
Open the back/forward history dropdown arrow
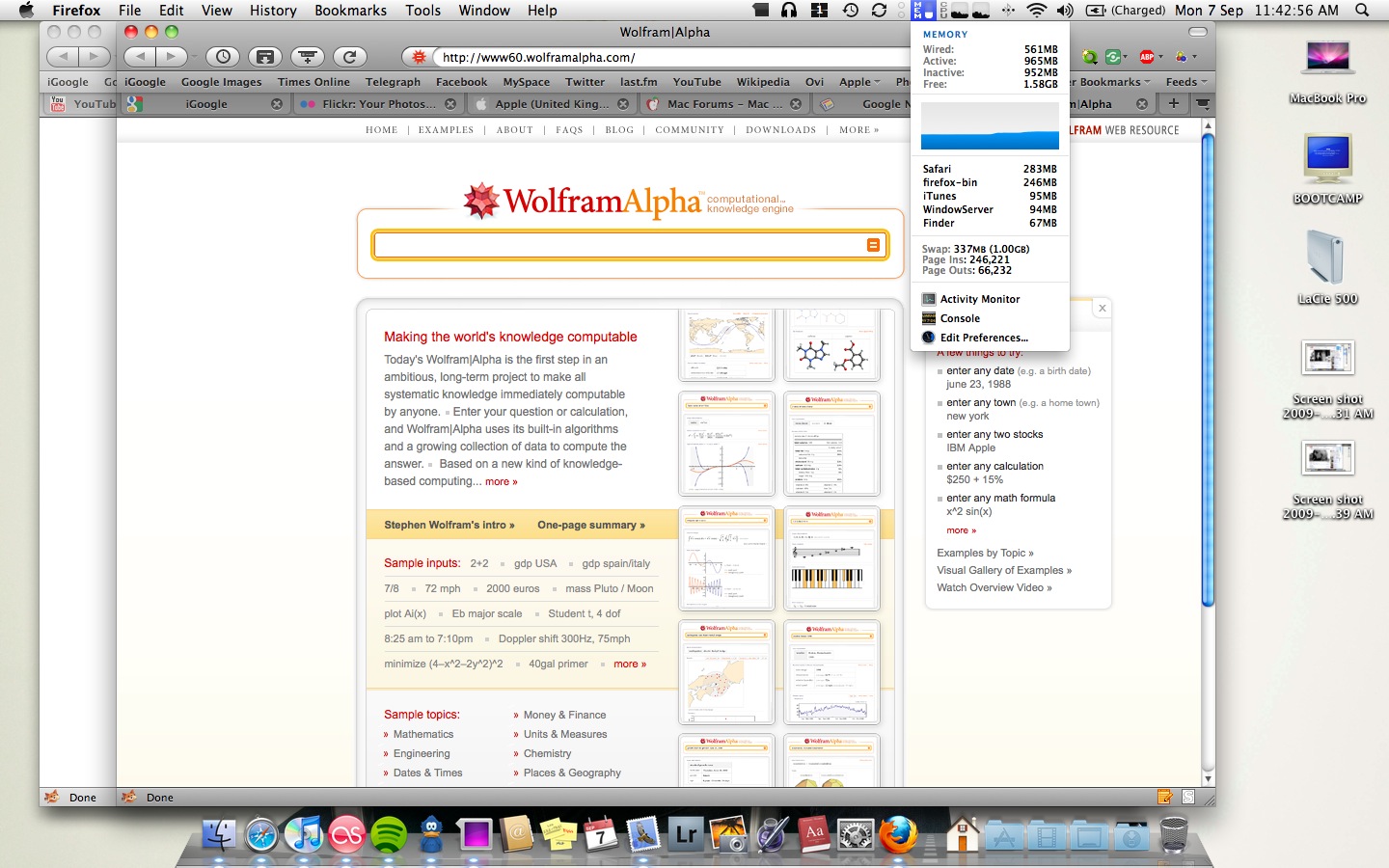tap(194, 57)
